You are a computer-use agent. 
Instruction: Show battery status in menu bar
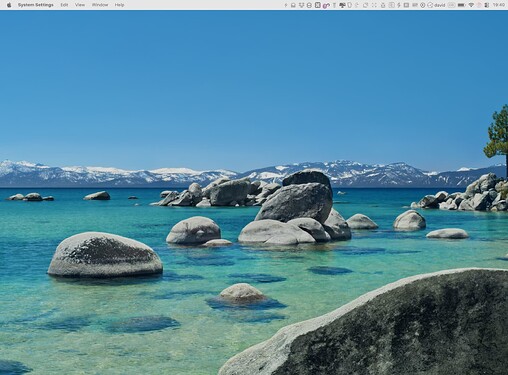tap(461, 5)
